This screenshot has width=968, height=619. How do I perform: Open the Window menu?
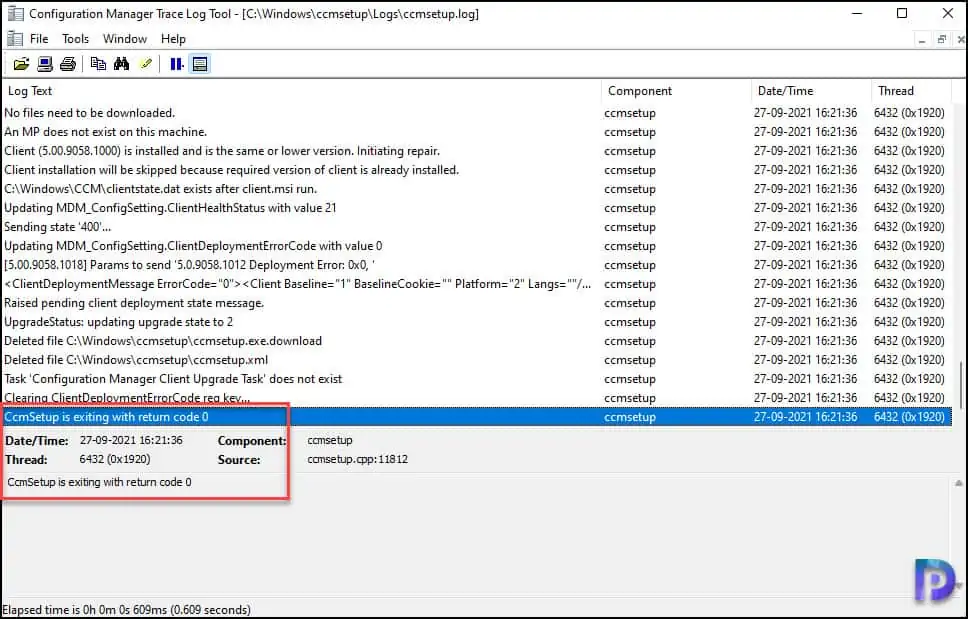click(x=125, y=39)
